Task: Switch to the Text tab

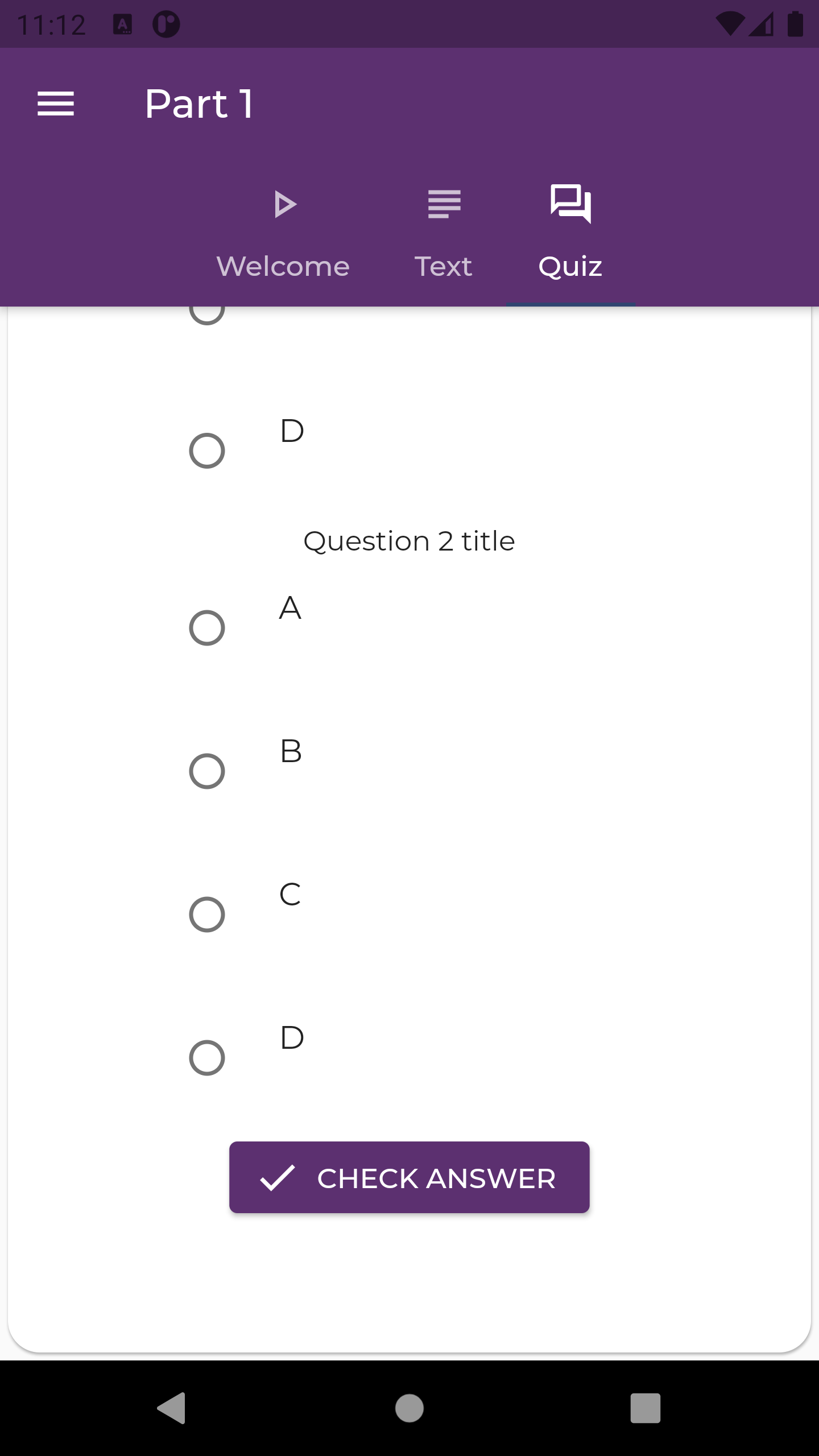Action: (444, 266)
